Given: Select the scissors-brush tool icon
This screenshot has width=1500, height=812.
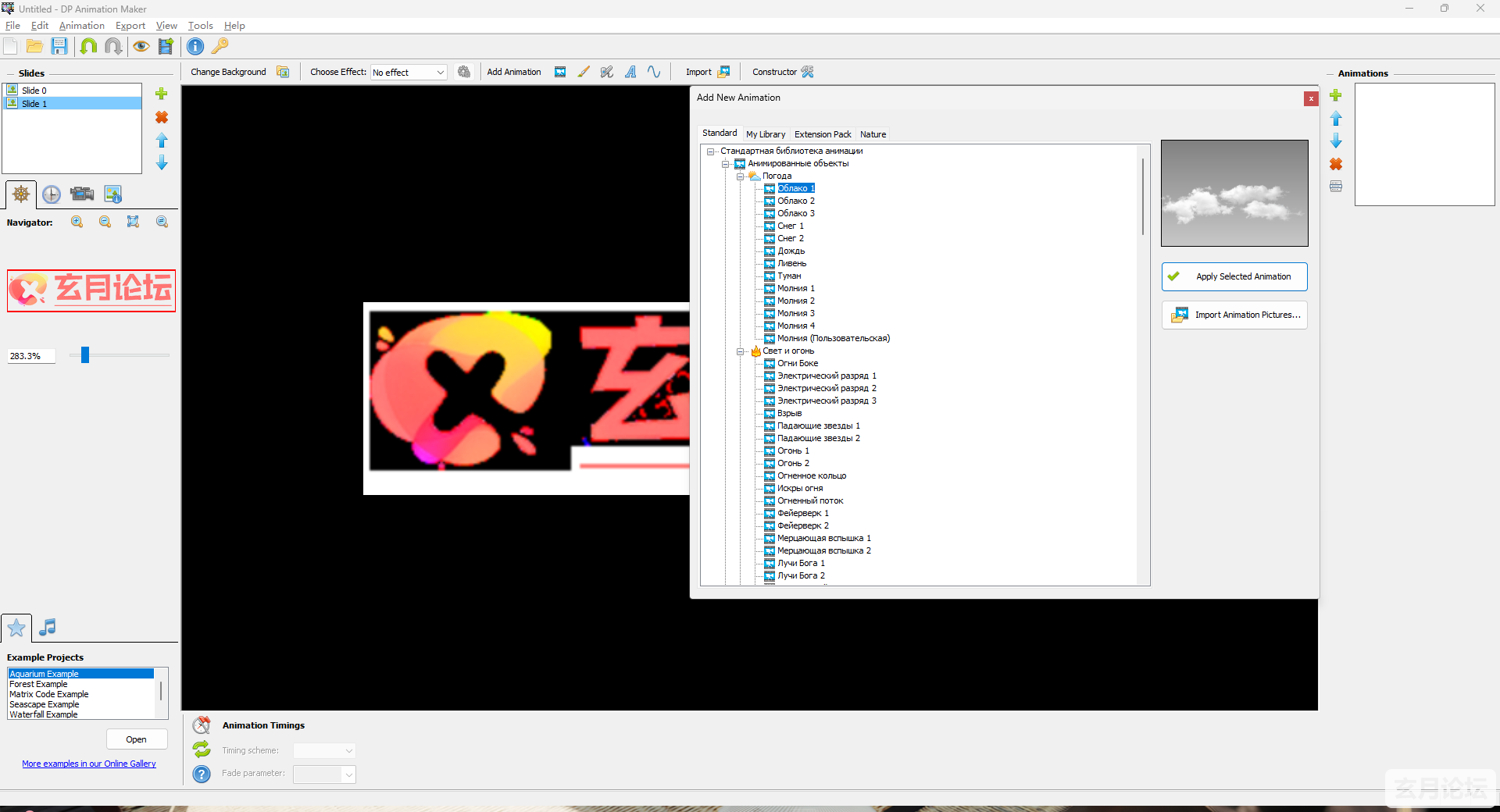Looking at the screenshot, I should [x=607, y=72].
